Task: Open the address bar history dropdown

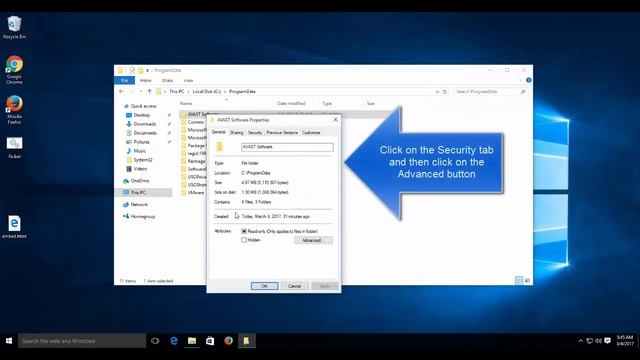Action: coord(437,92)
